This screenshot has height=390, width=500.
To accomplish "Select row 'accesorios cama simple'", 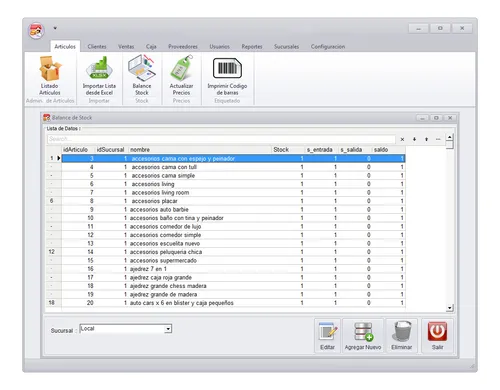I will [233, 176].
